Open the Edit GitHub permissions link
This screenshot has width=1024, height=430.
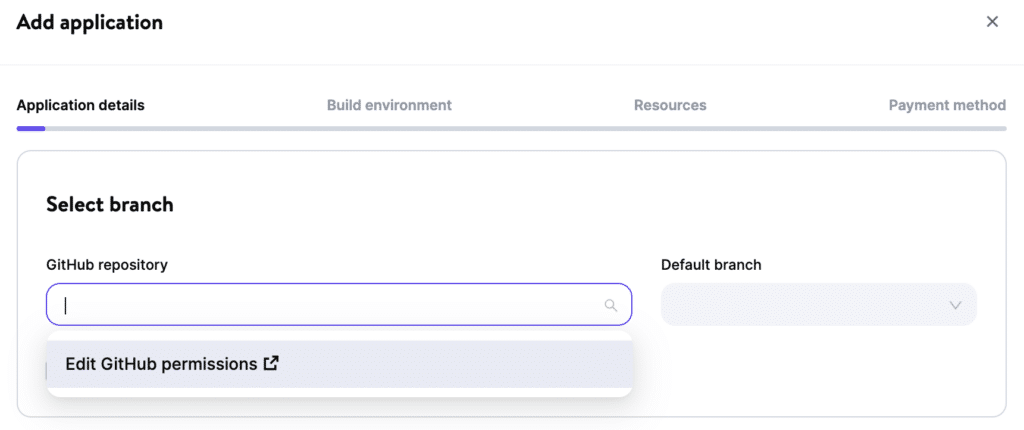point(161,364)
